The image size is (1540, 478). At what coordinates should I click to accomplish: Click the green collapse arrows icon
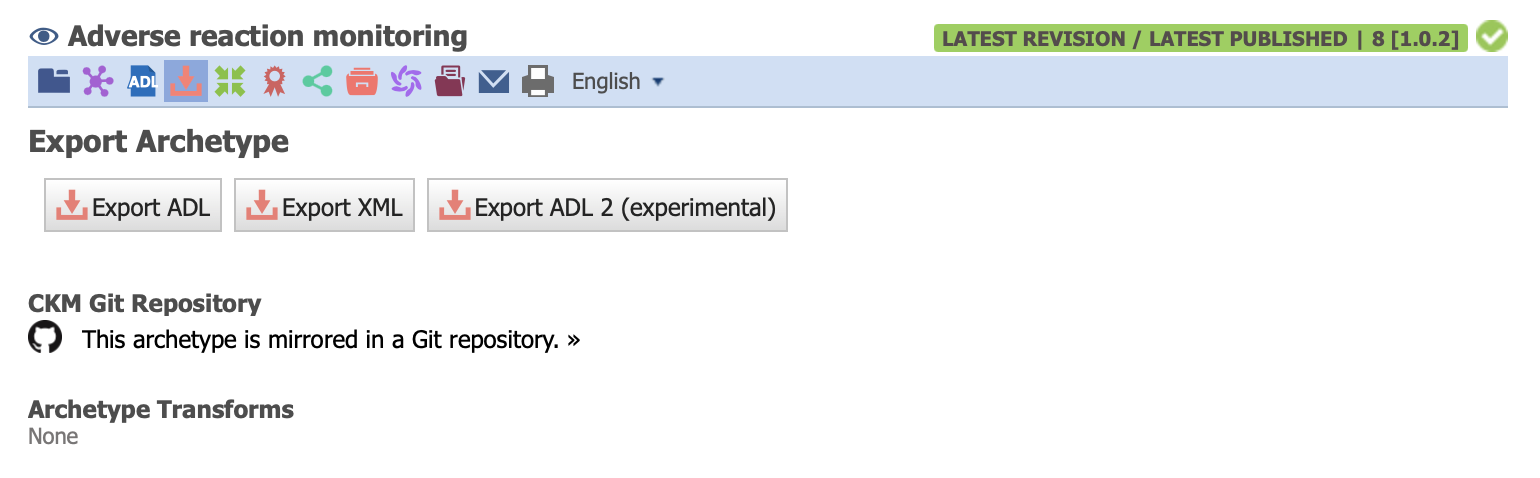click(230, 81)
